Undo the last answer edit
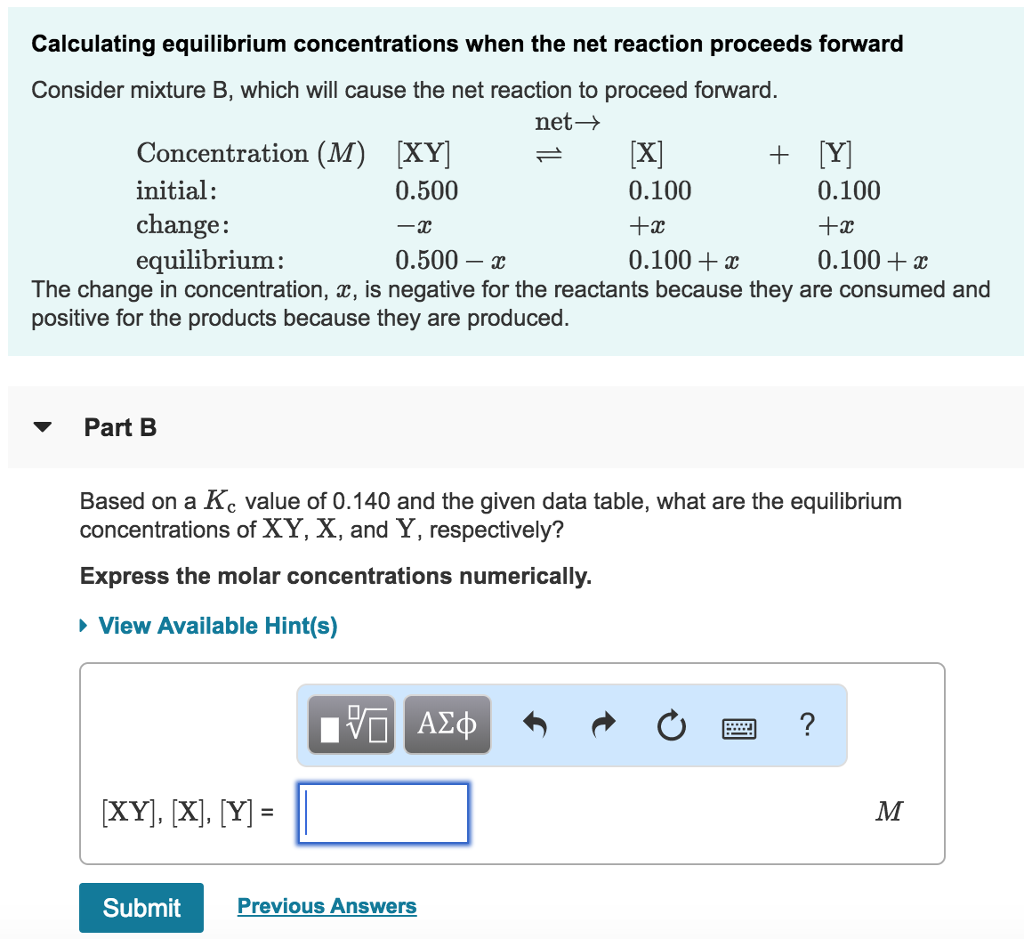The image size is (1024, 939). click(535, 726)
